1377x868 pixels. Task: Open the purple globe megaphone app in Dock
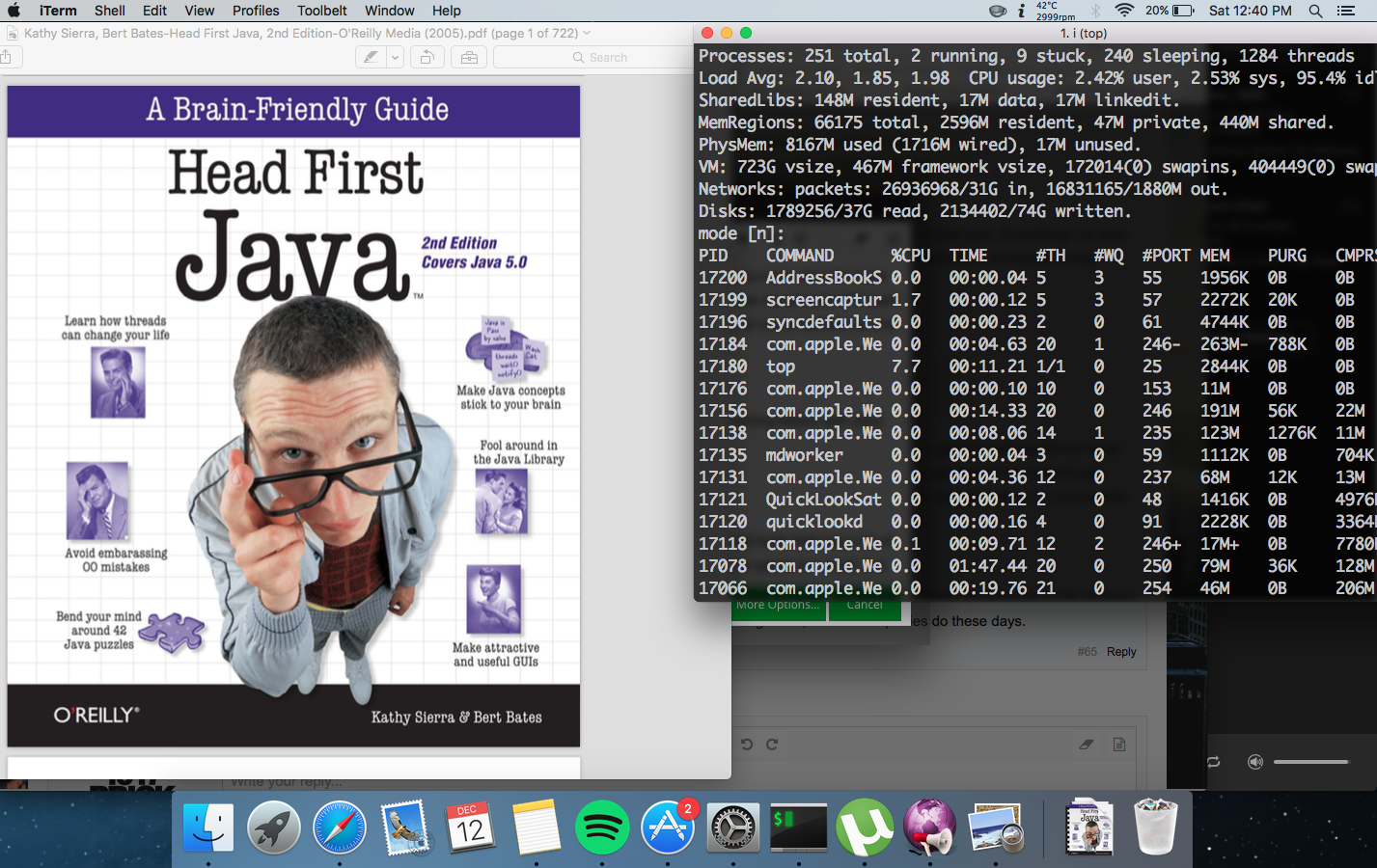[x=930, y=827]
